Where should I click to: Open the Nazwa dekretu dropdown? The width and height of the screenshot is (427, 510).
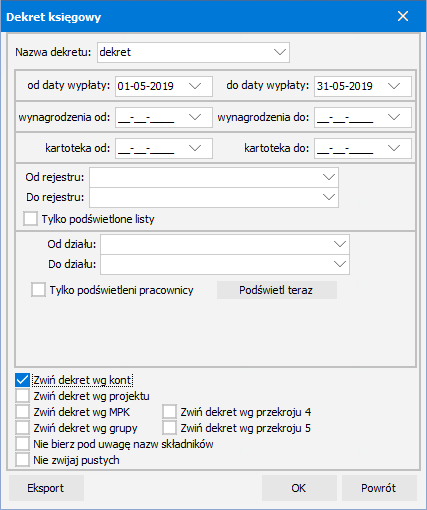[x=280, y=52]
